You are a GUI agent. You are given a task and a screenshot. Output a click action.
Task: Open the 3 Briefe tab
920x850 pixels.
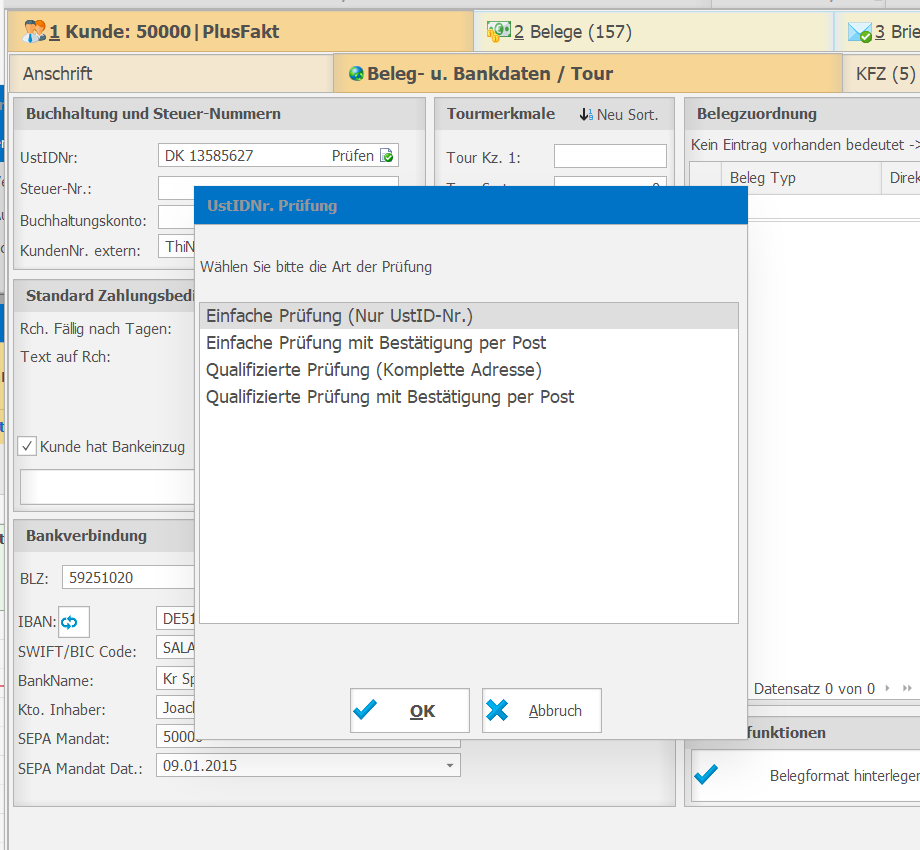878,32
